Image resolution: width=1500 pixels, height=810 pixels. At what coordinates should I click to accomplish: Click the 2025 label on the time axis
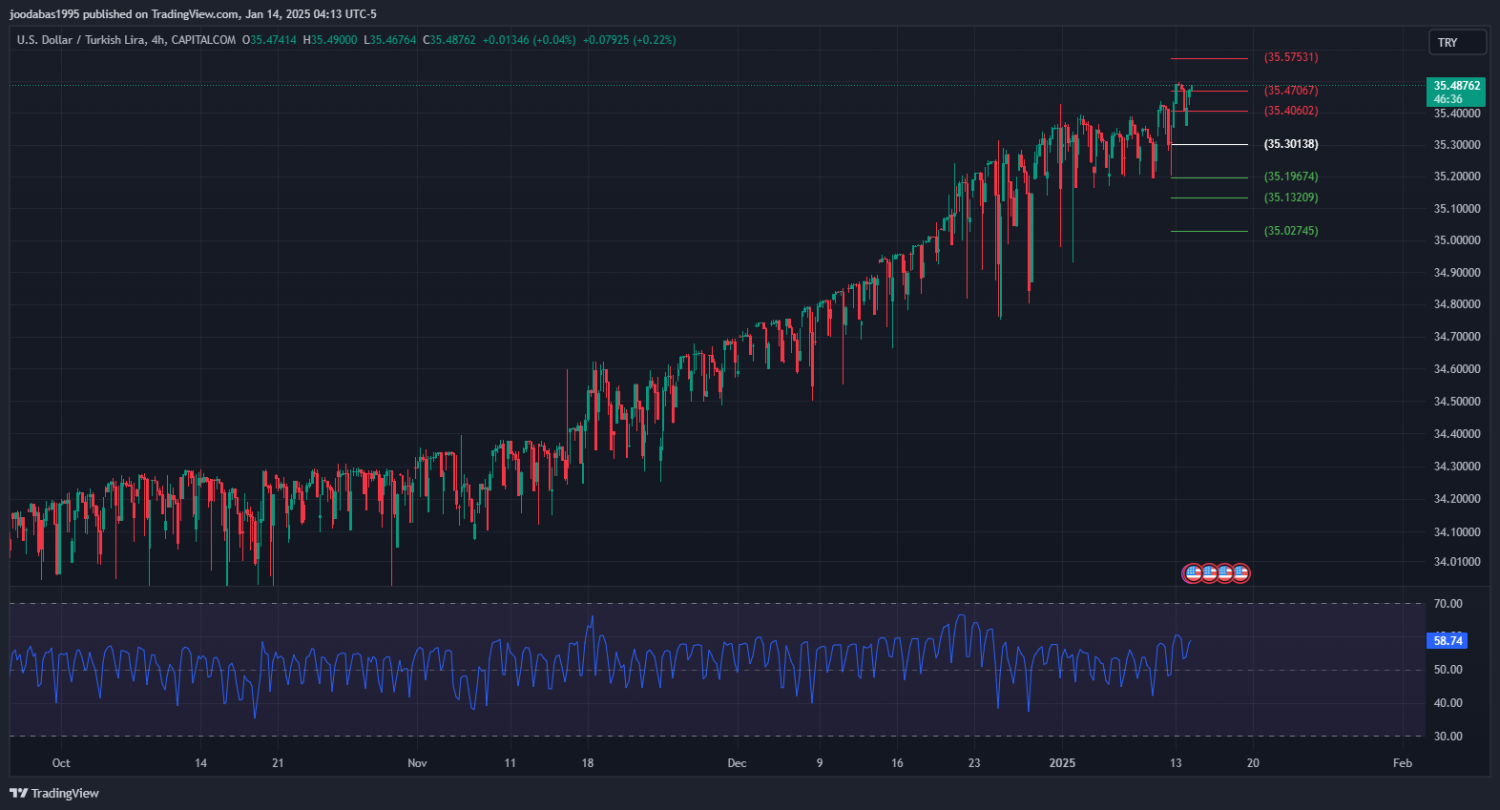pos(1061,762)
